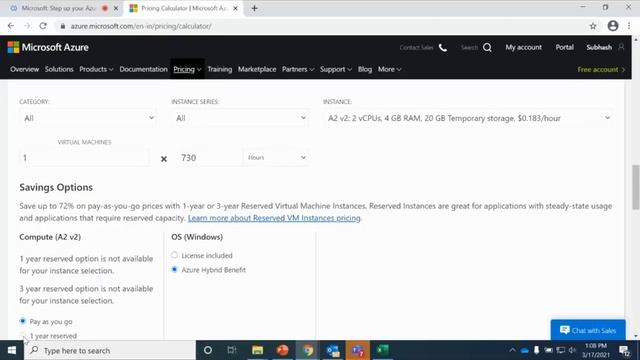Image resolution: width=640 pixels, height=360 pixels.
Task: Open Documentation in the nav bar
Action: pyautogui.click(x=143, y=69)
